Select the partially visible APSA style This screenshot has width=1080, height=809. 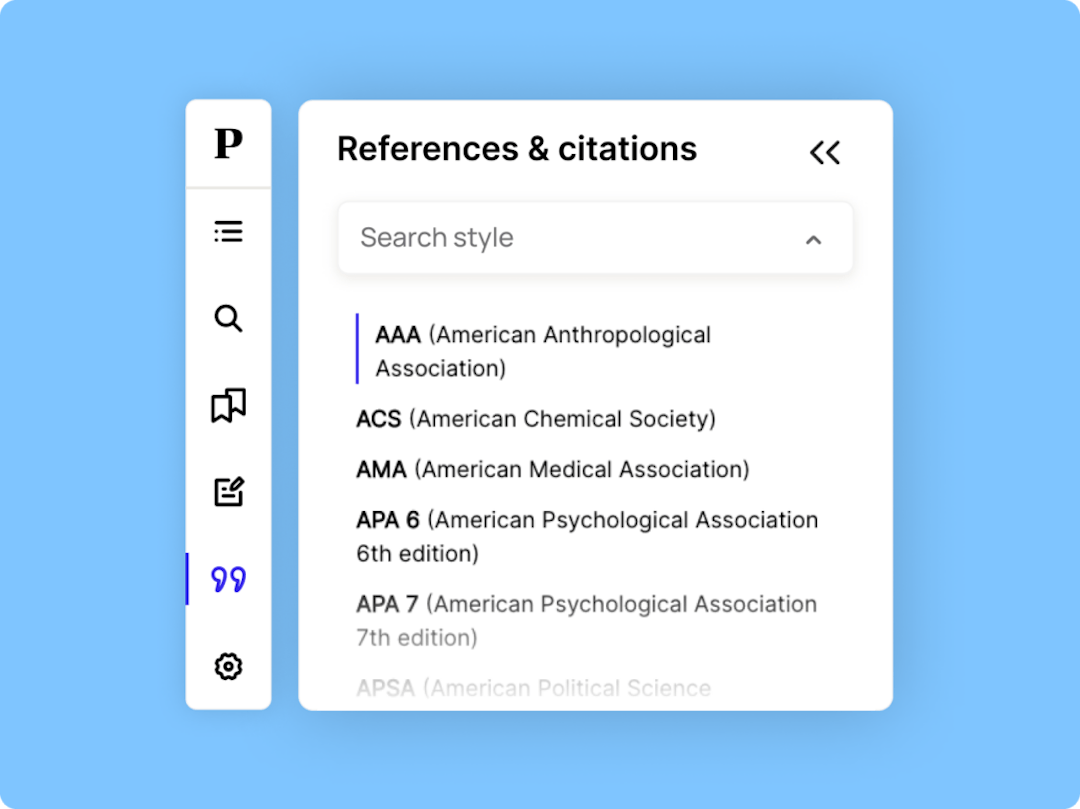click(x=534, y=688)
